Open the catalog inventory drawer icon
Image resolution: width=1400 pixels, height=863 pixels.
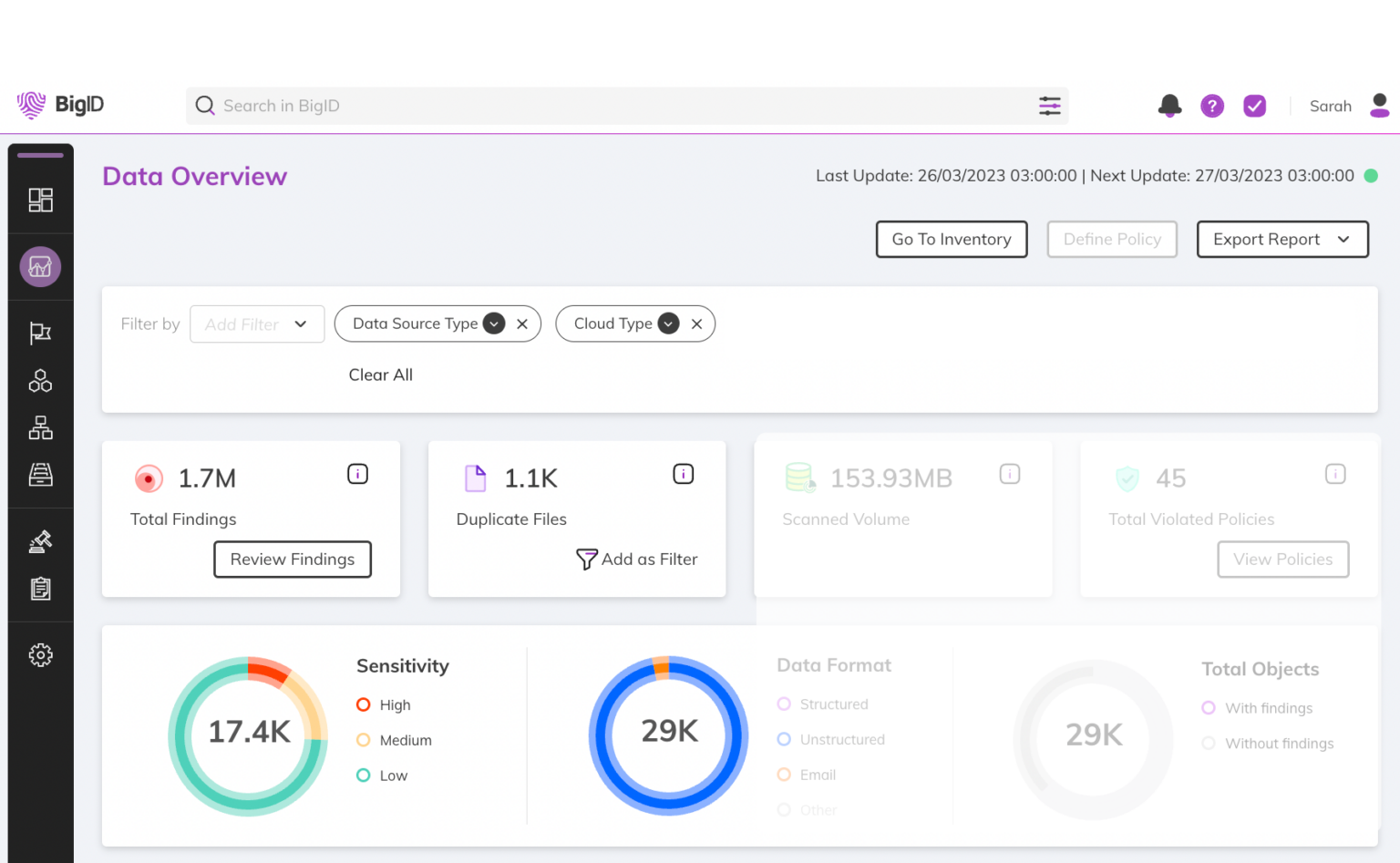(40, 475)
